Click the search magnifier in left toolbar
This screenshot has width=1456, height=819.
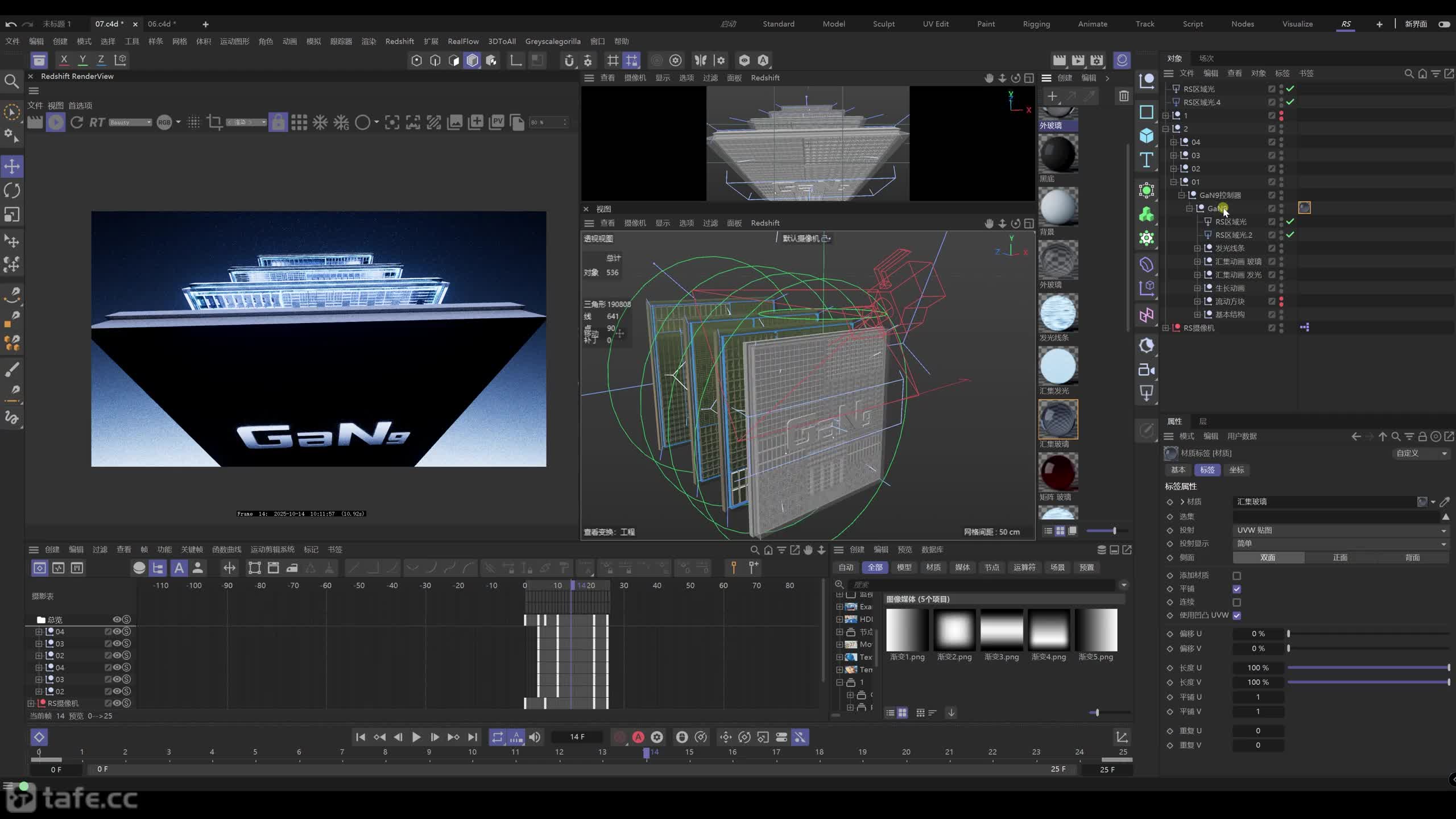point(11,81)
